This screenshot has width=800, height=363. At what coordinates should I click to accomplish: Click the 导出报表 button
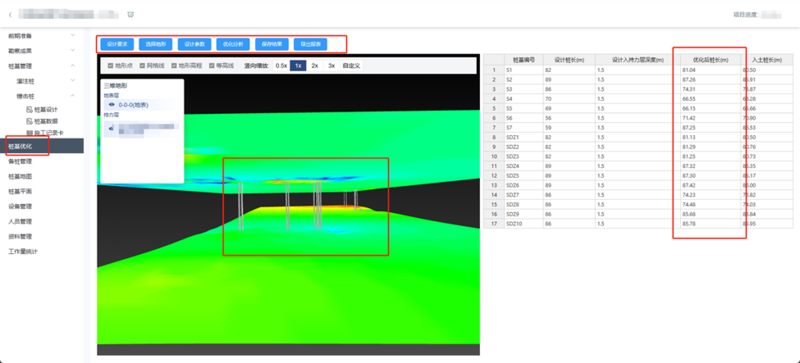point(311,44)
